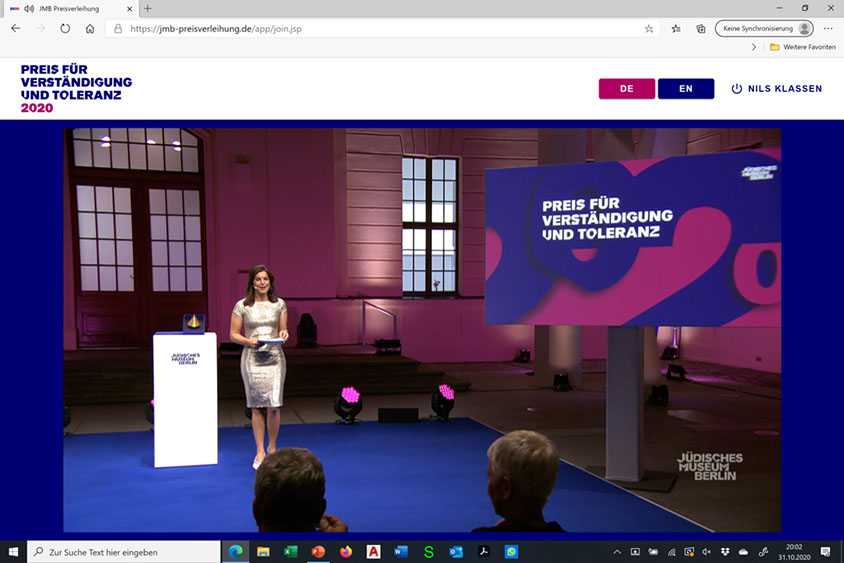The image size is (844, 563).
Task: Switch language to DE
Action: click(x=626, y=89)
